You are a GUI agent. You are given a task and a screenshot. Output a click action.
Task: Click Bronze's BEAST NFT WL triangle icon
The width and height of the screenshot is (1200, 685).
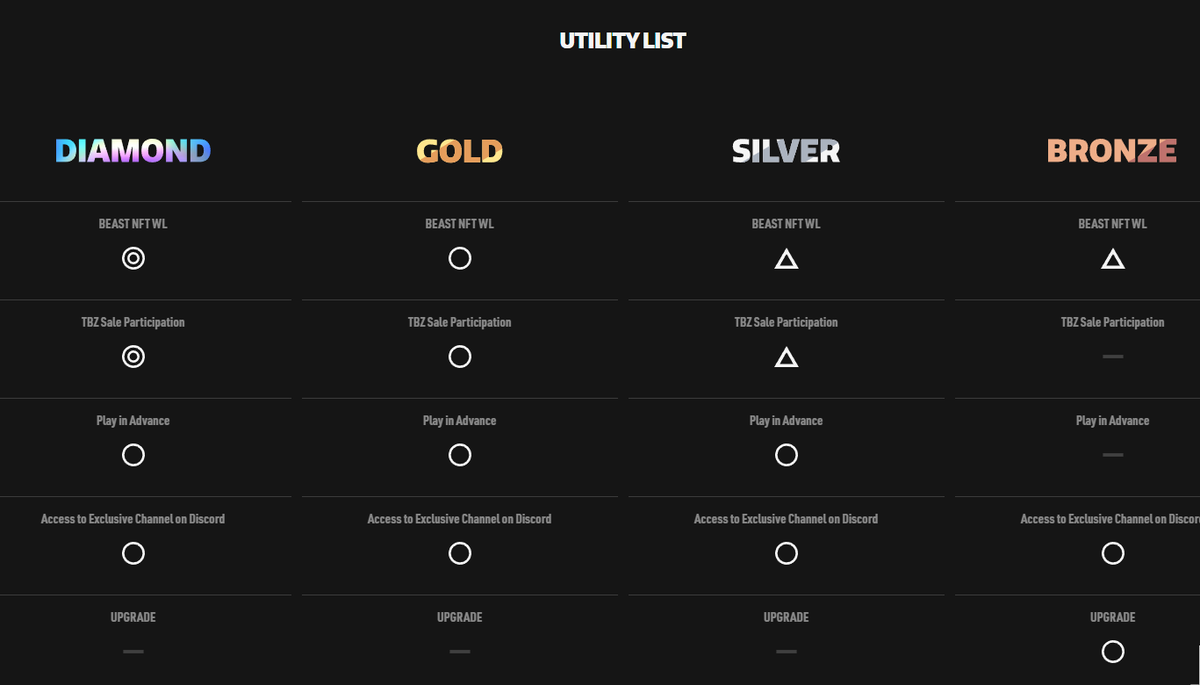[x=1113, y=260]
